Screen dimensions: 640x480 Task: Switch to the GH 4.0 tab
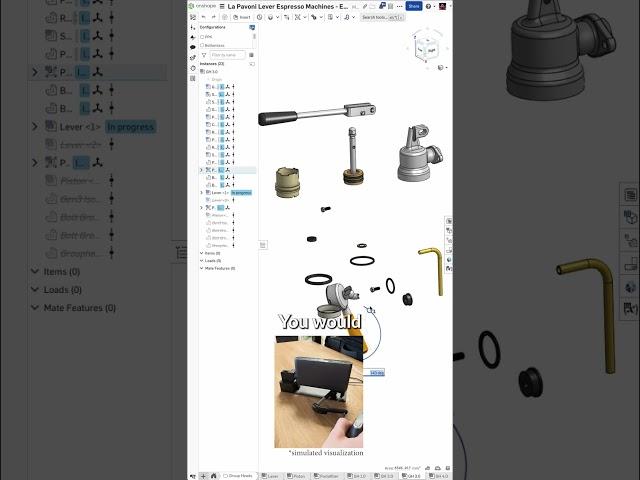439,476
